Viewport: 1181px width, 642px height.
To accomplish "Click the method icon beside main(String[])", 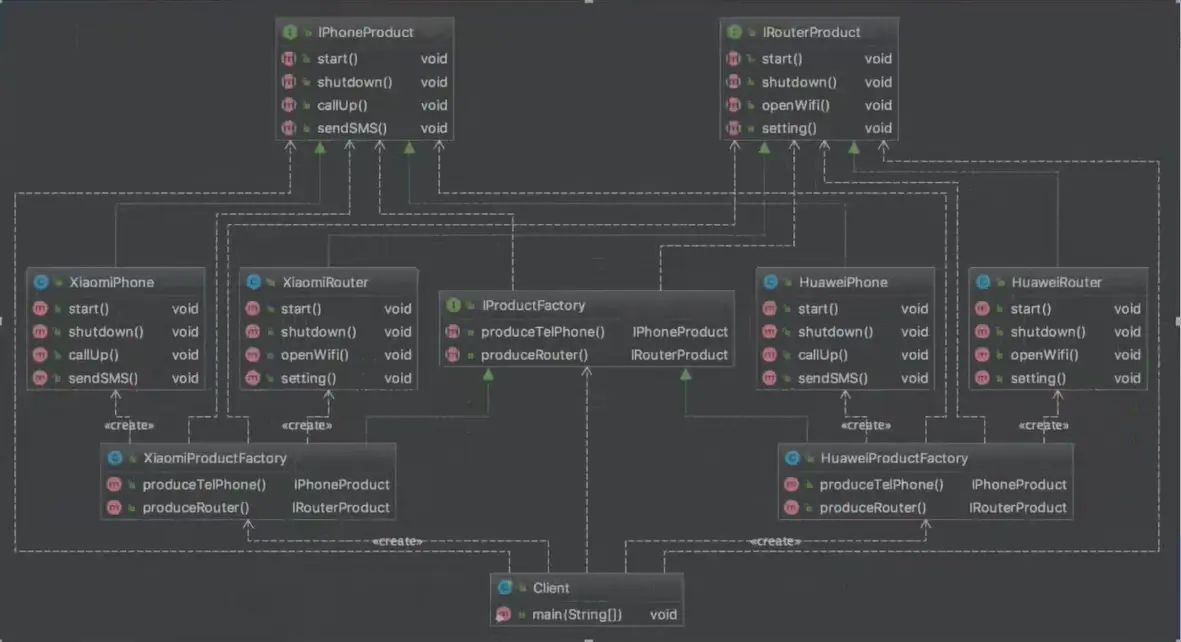I will click(x=504, y=615).
